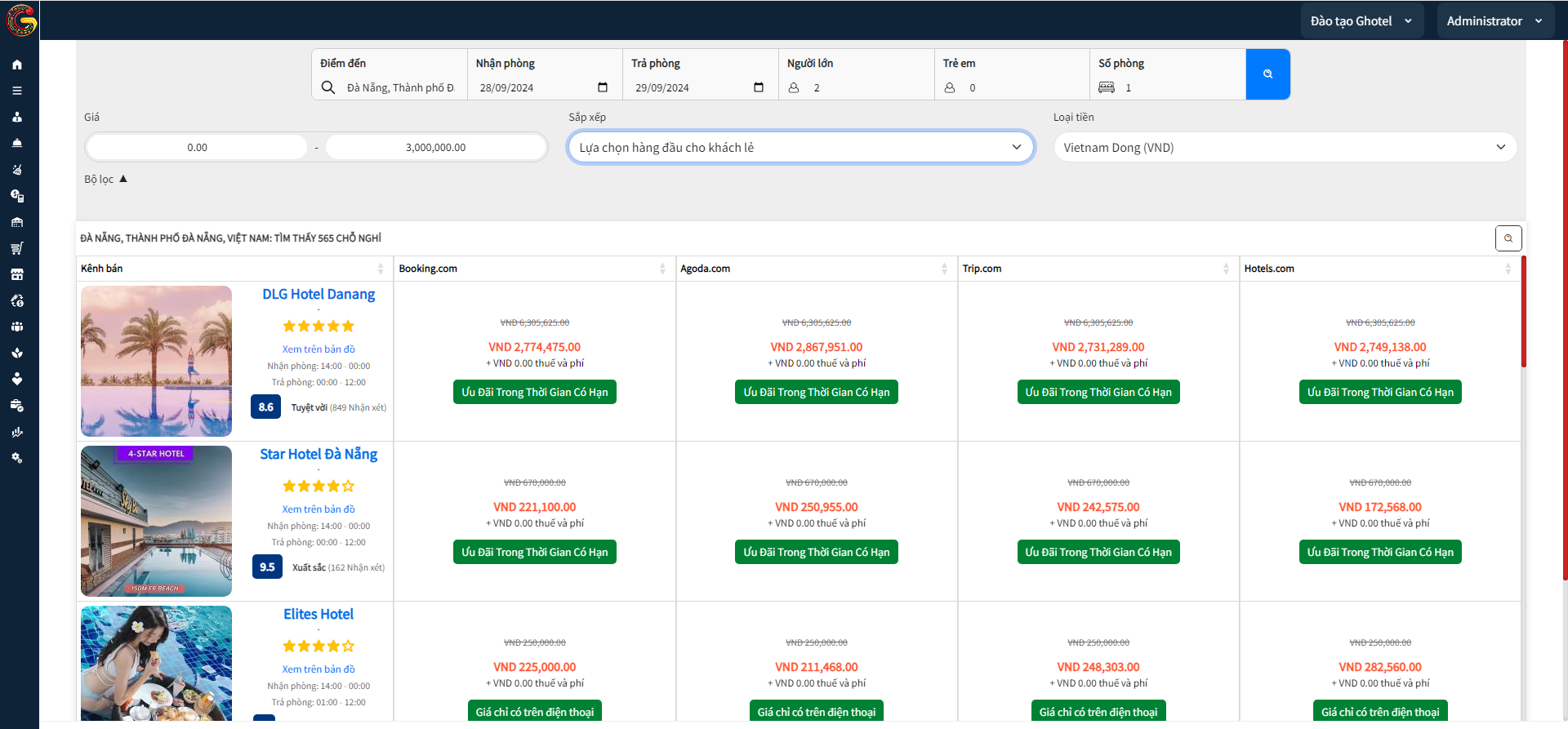The width and height of the screenshot is (1568, 729).
Task: Open the DLG Hotel Danang palm pool photo
Action: [156, 361]
